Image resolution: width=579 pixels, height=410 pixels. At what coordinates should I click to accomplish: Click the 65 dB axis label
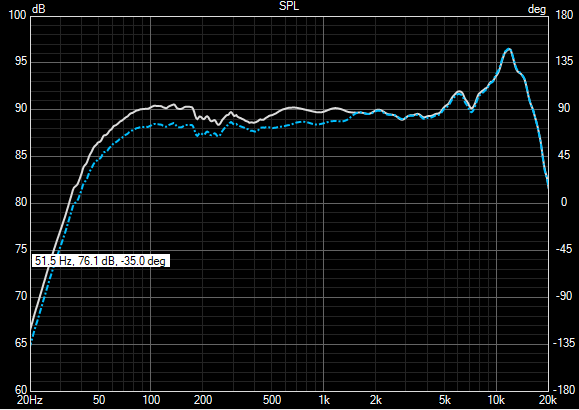pyautogui.click(x=21, y=343)
